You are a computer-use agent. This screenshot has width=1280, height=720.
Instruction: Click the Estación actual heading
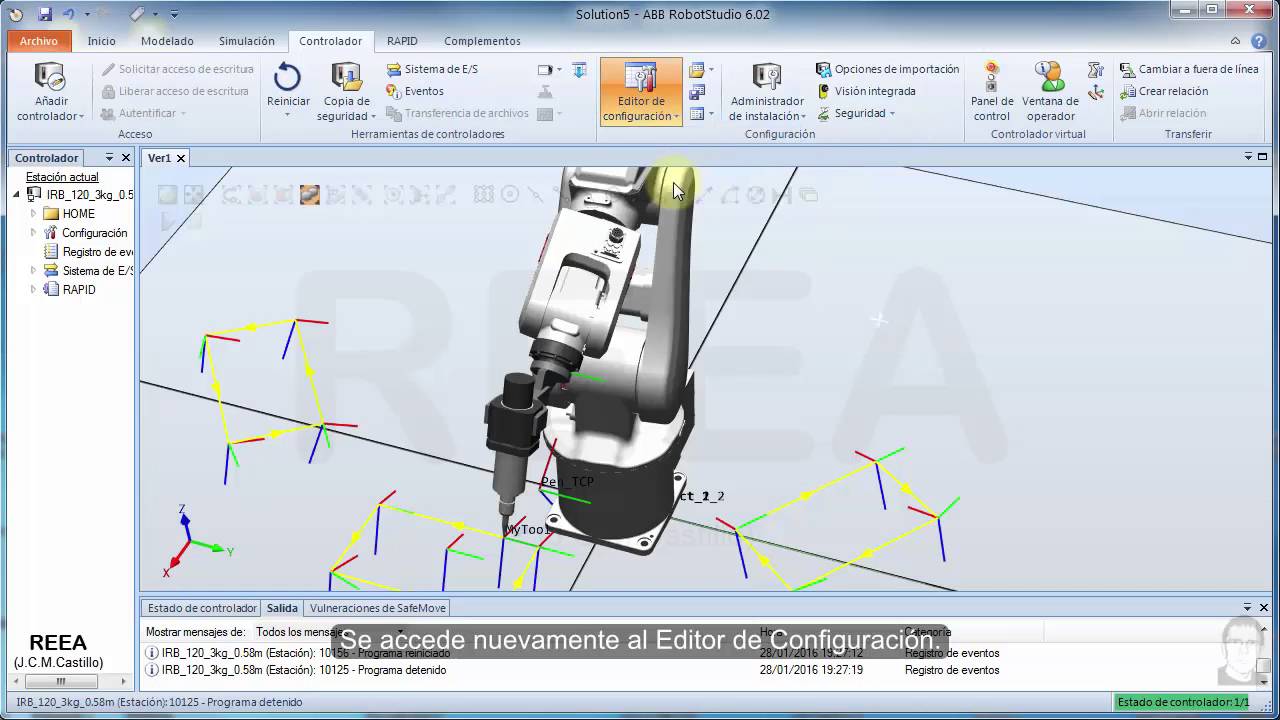pos(62,177)
